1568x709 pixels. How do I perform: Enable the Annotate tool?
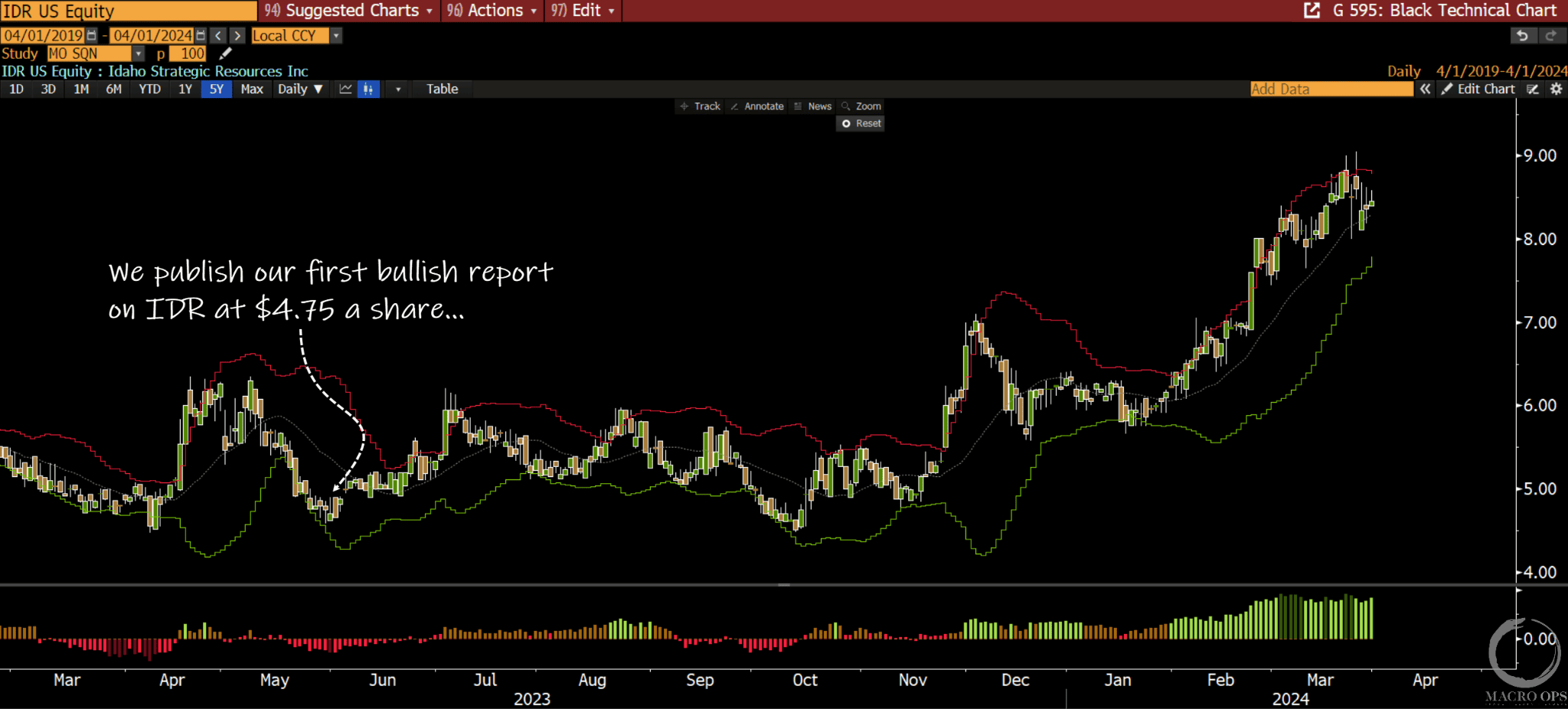pos(757,106)
